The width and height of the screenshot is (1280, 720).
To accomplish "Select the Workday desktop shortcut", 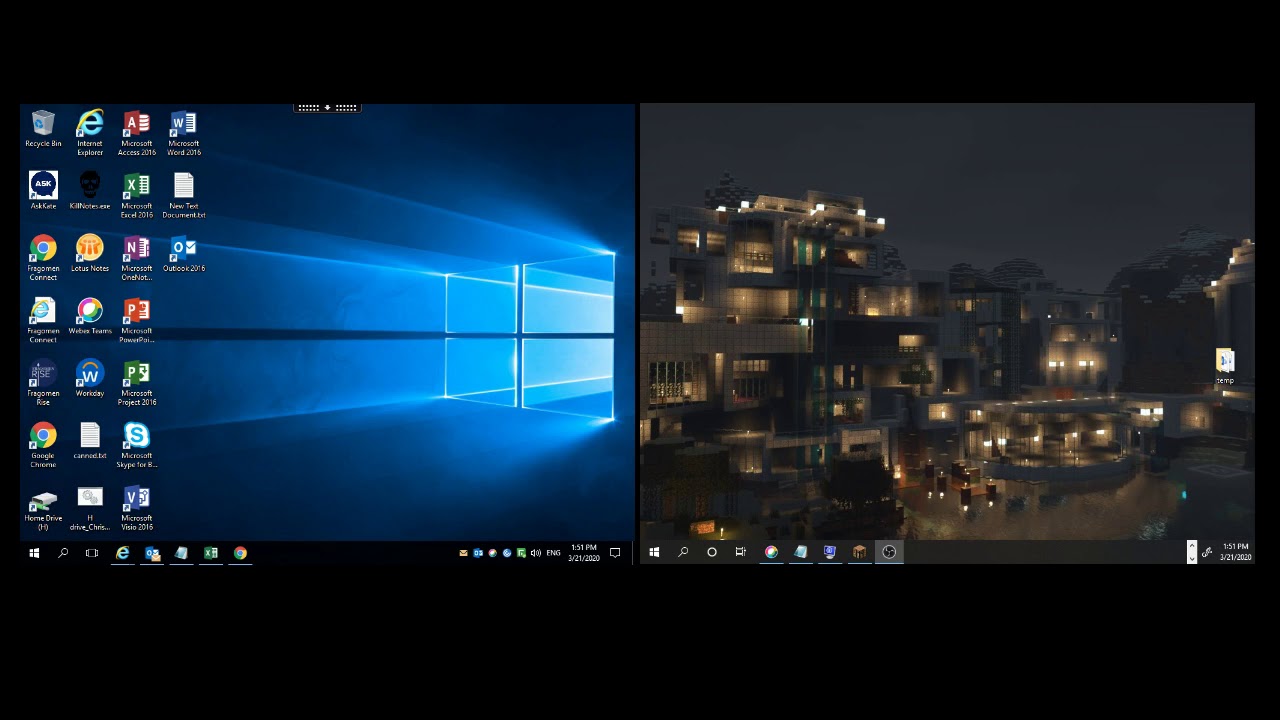I will point(90,378).
